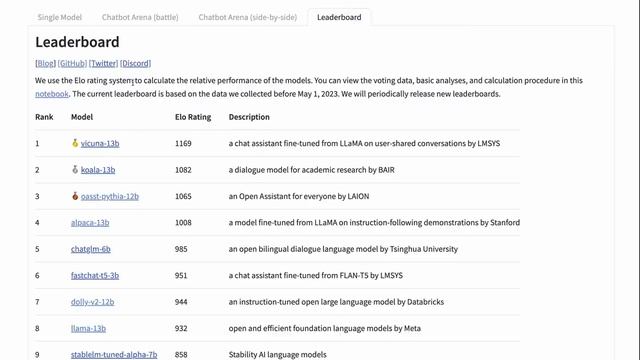
Task: Open the vicuna-13b model link
Action: (x=100, y=143)
